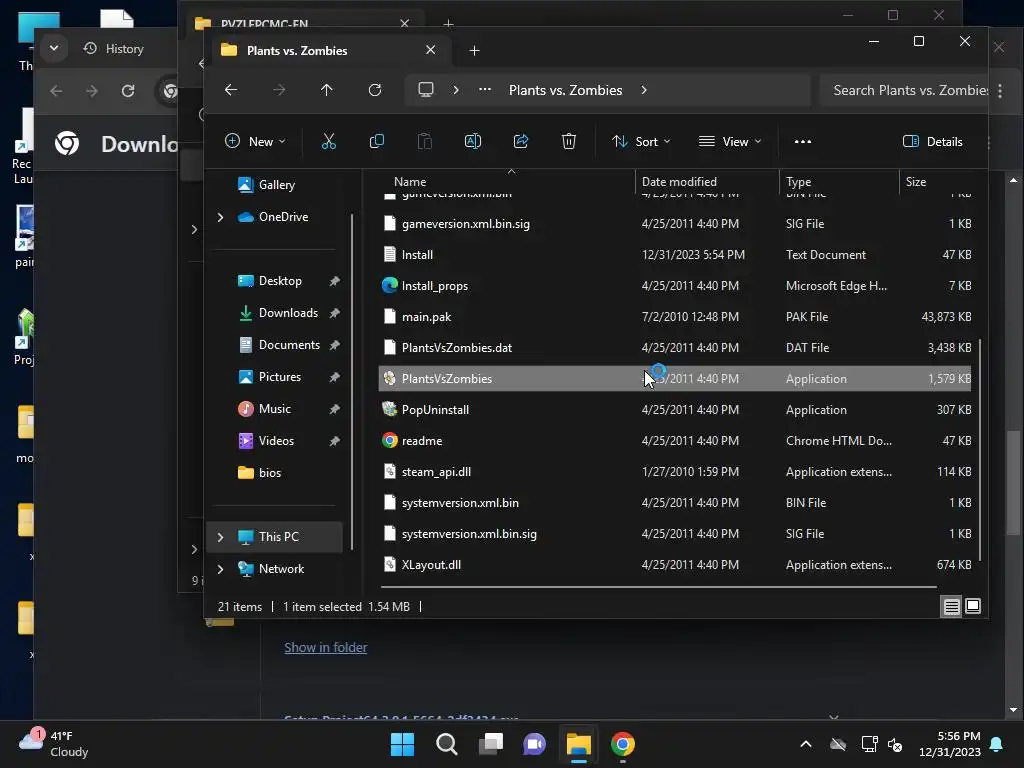Screen dimensions: 1024x768
Task: Open notification bell in system tray
Action: pyautogui.click(x=997, y=744)
